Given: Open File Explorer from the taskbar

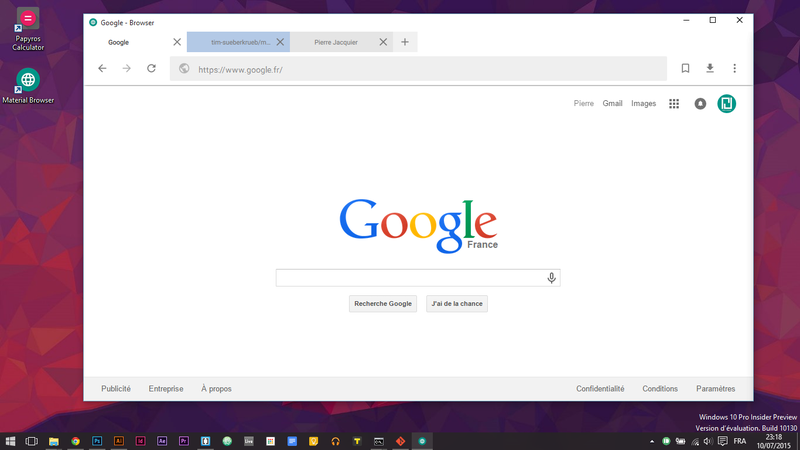Looking at the screenshot, I should (54, 441).
